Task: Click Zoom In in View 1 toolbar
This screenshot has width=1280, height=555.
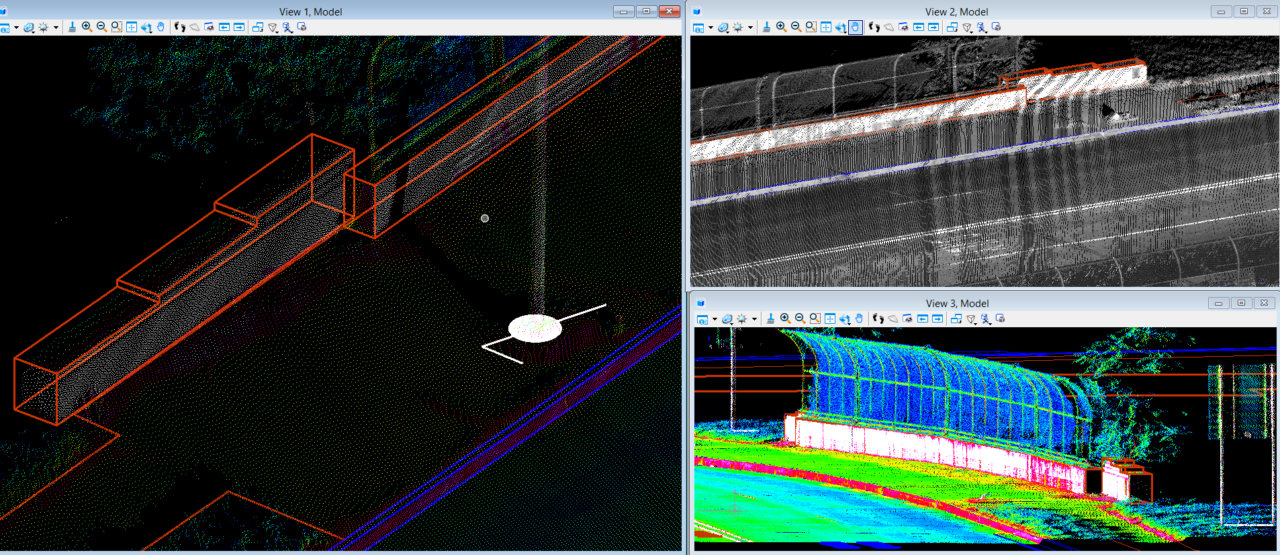Action: tap(87, 27)
